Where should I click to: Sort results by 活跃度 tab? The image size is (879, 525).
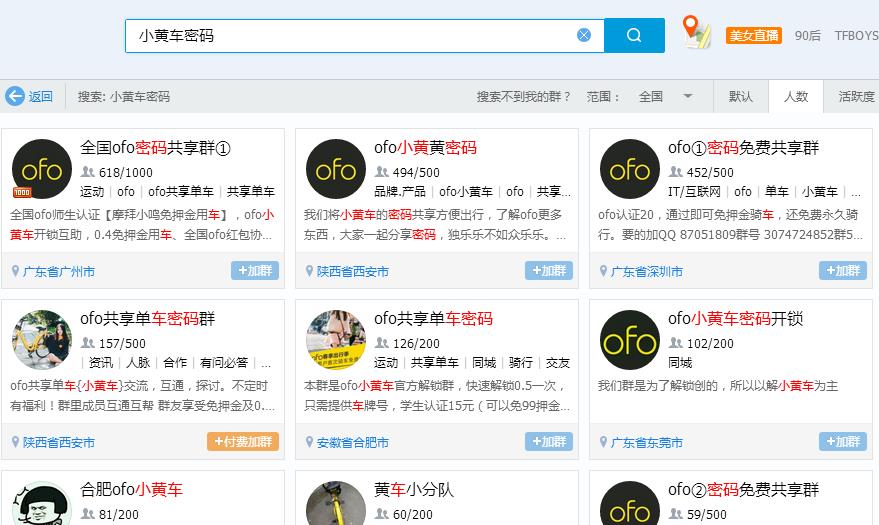coord(856,97)
